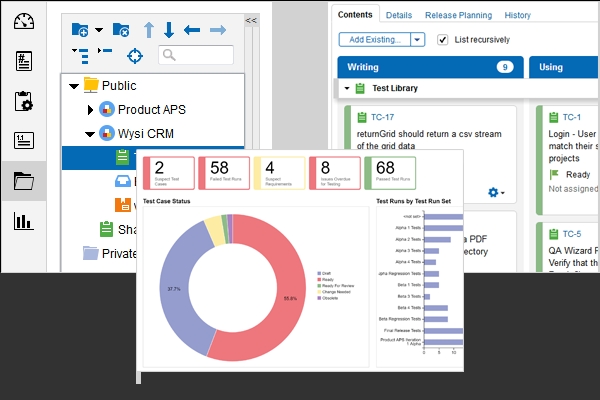Click the locate target crosshair icon
This screenshot has width=600, height=400.
[134, 55]
